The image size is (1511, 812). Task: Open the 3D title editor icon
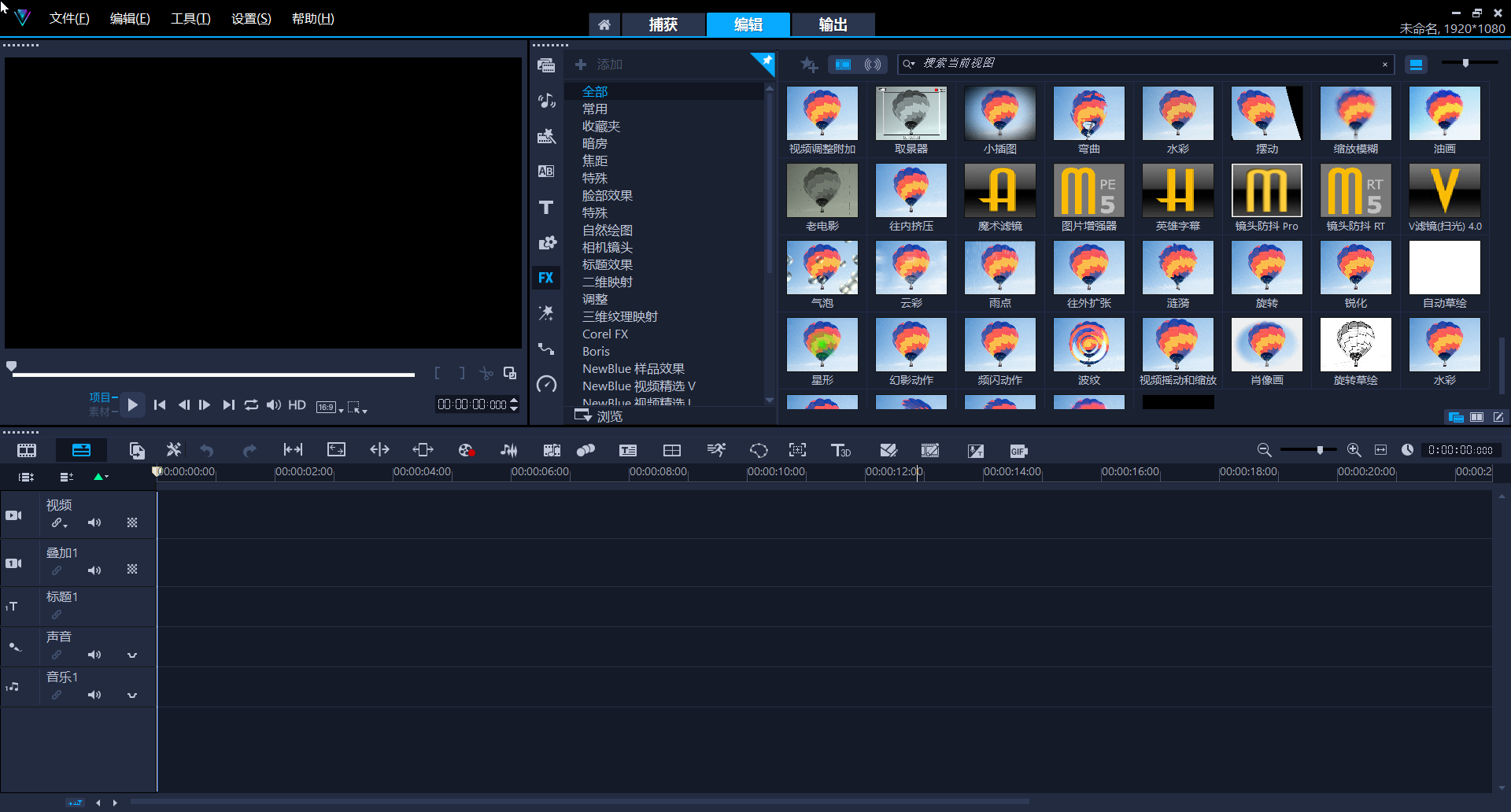coord(840,450)
